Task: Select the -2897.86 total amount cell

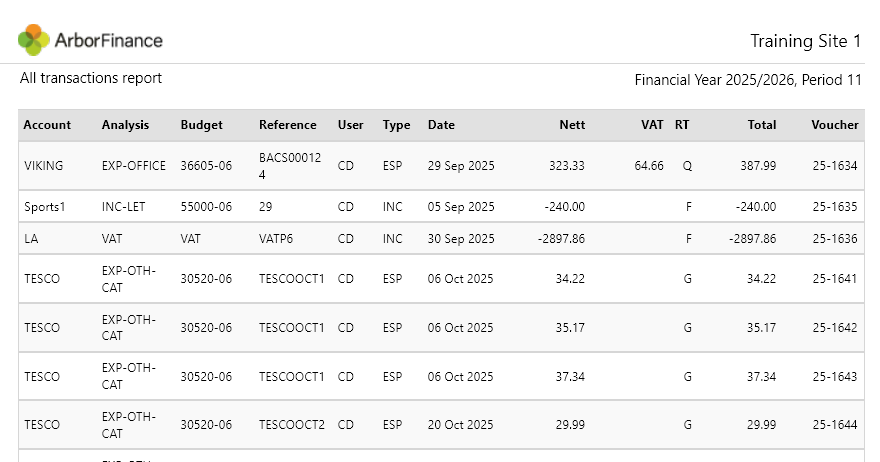Action: [x=752, y=239]
